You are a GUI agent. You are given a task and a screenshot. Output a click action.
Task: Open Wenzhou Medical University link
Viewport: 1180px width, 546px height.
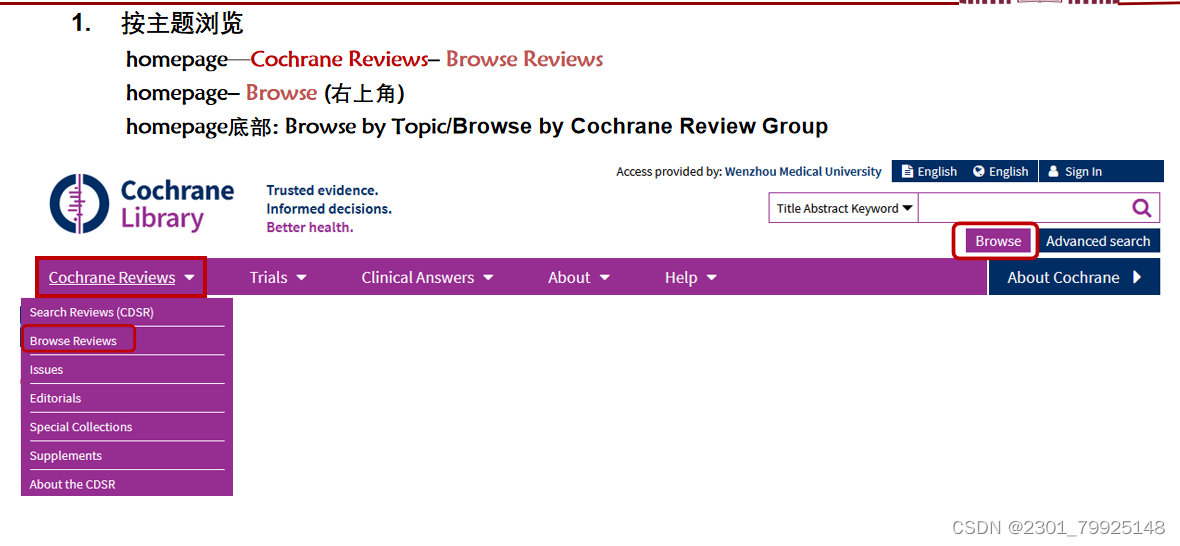803,171
